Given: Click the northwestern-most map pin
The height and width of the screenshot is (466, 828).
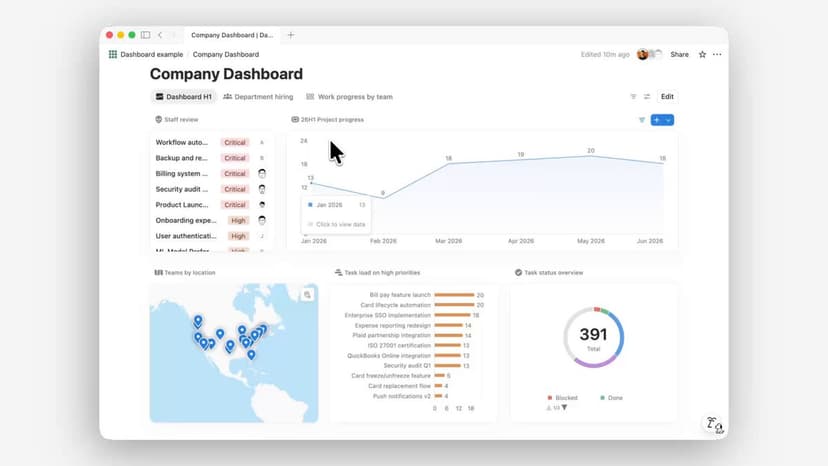Looking at the screenshot, I should 198,320.
